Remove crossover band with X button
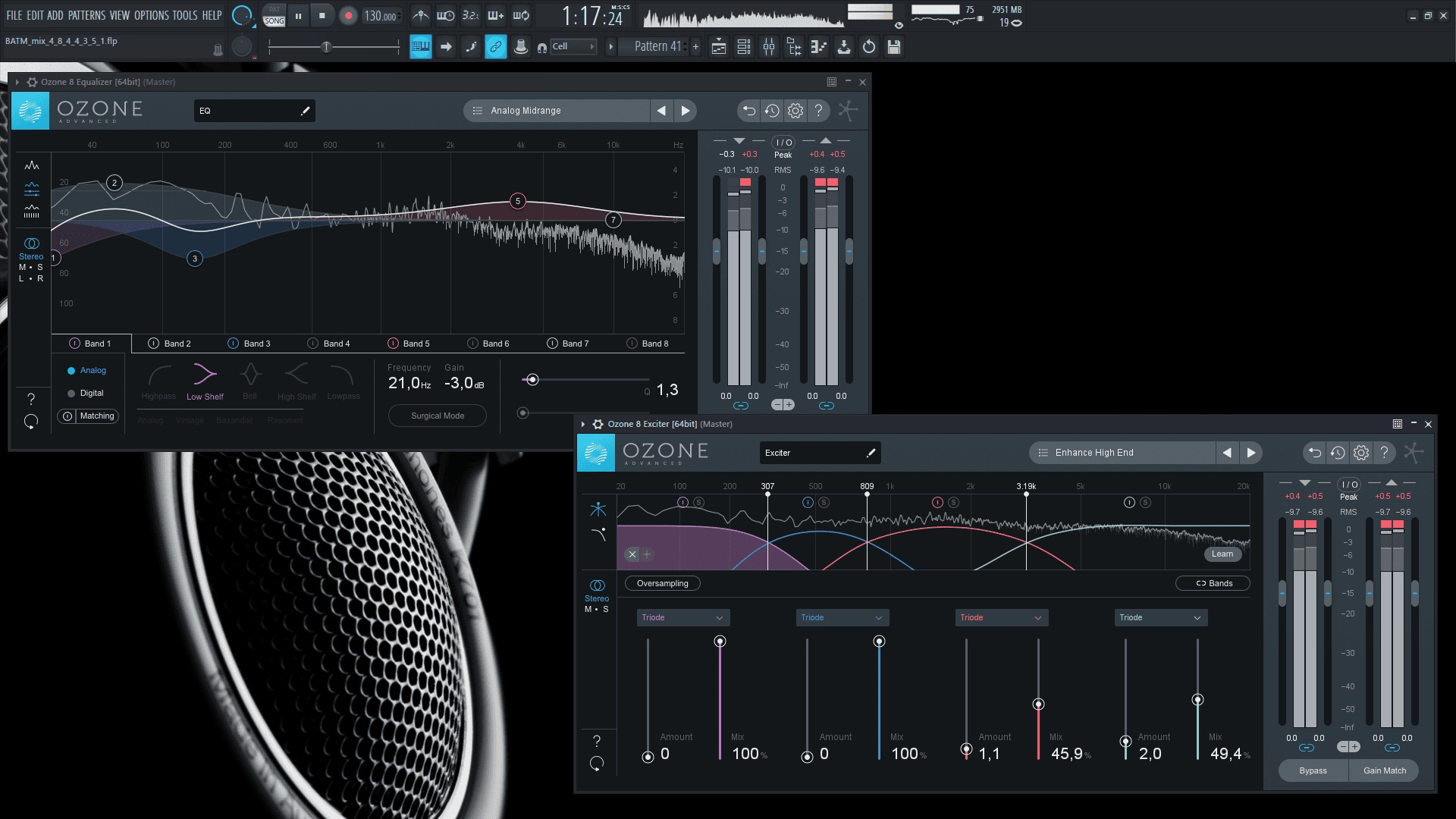This screenshot has width=1456, height=819. click(x=632, y=554)
